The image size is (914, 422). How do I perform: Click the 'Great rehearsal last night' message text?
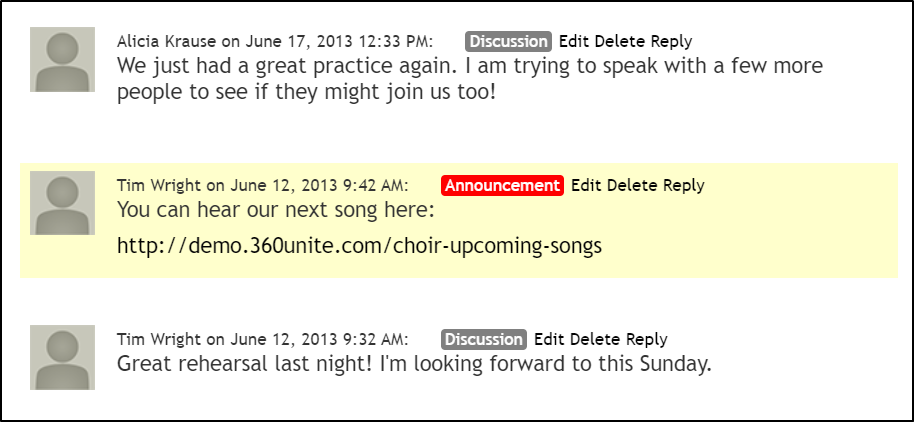coord(414,364)
